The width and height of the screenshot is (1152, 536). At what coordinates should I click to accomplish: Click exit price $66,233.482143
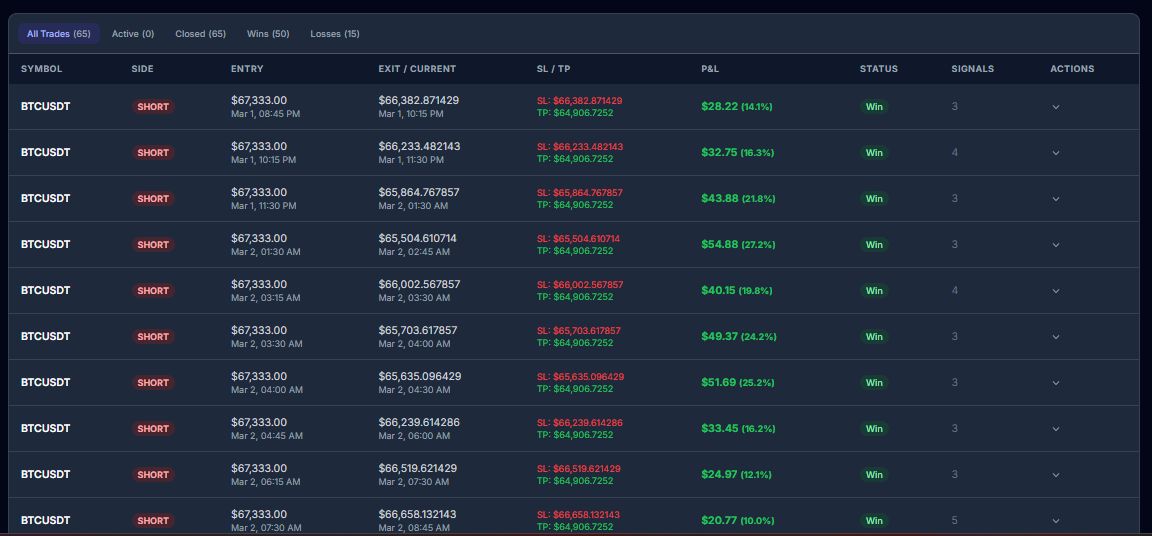pos(420,146)
